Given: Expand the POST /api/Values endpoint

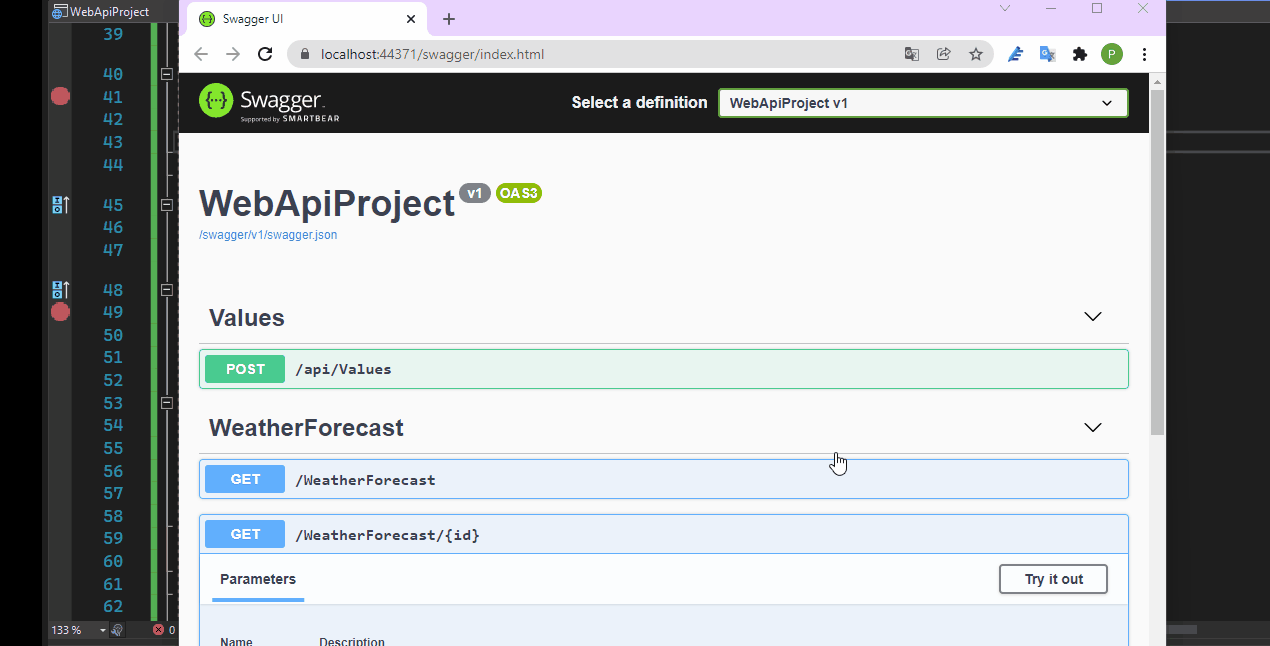Looking at the screenshot, I should (664, 369).
